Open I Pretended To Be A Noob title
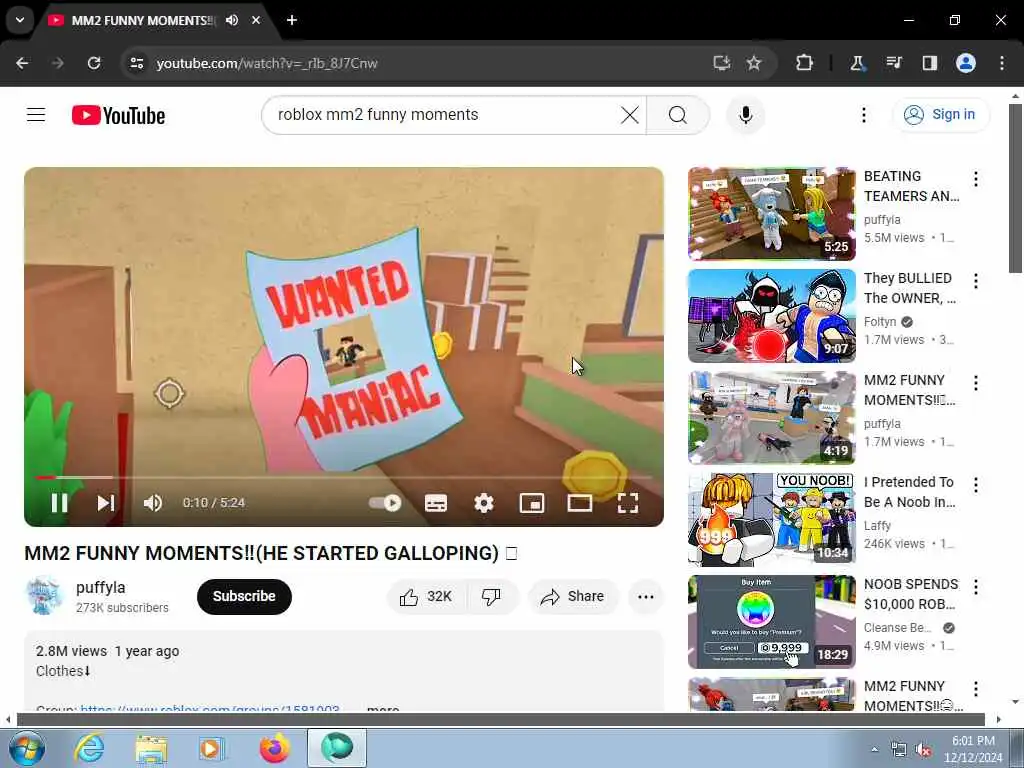This screenshot has height=768, width=1024. click(x=909, y=492)
